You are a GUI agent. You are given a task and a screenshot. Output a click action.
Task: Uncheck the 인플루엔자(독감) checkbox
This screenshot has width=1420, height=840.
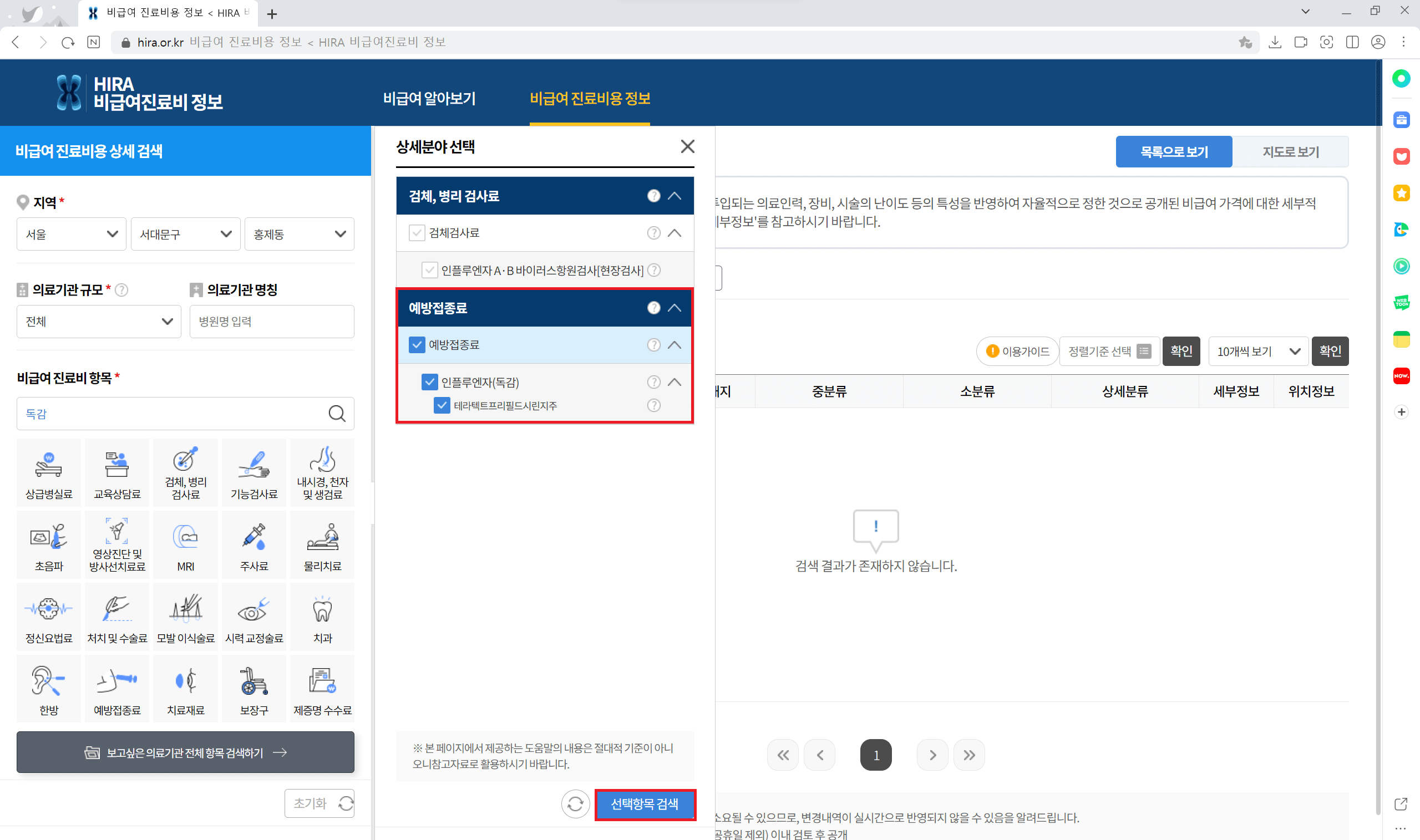coord(430,382)
